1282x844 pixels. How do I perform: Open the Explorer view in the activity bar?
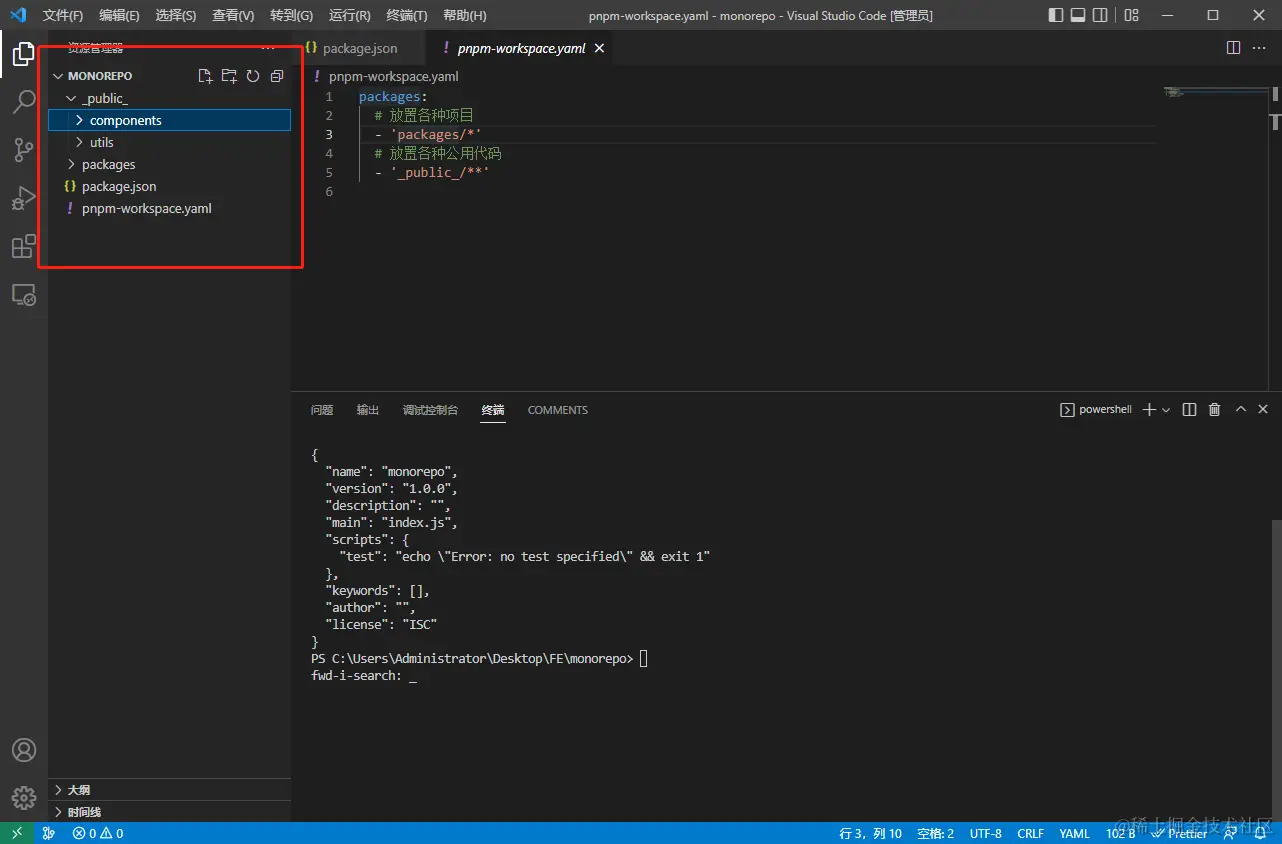coord(24,54)
